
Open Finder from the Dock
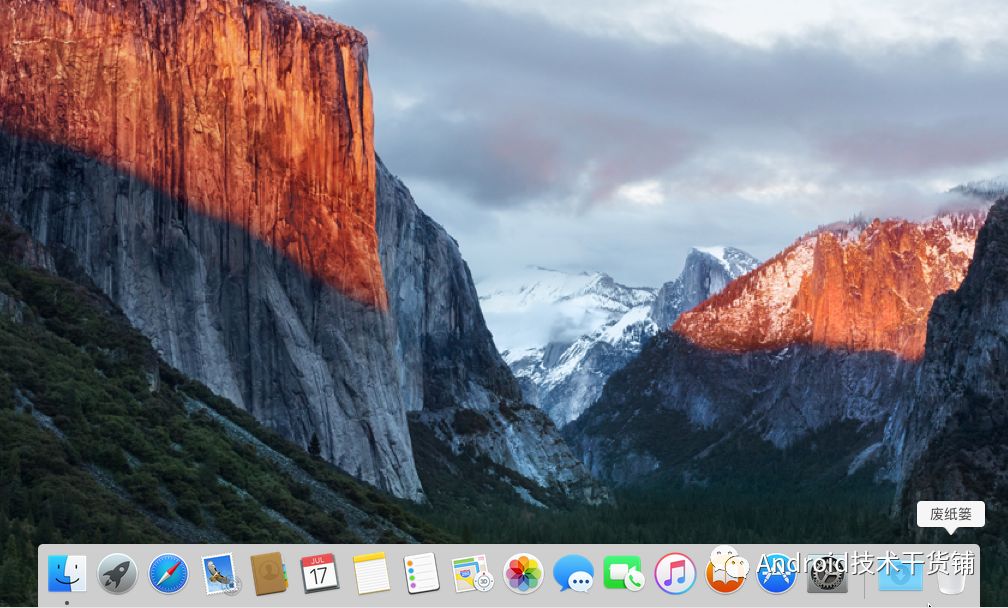(x=67, y=573)
